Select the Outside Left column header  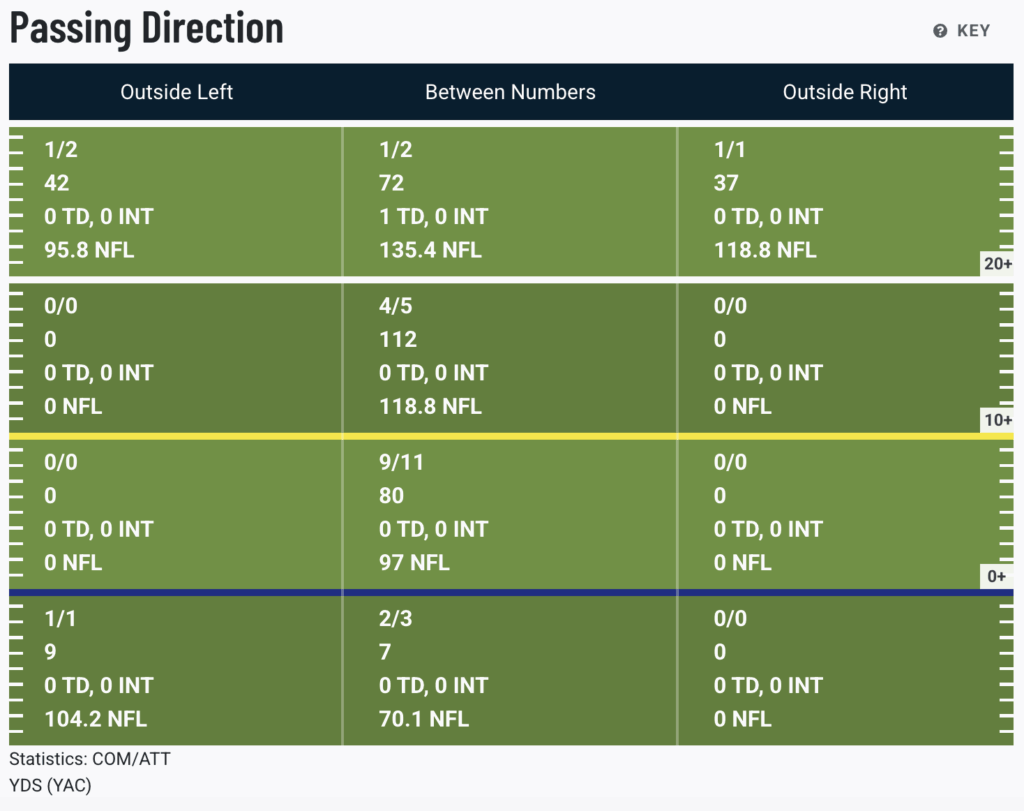176,92
